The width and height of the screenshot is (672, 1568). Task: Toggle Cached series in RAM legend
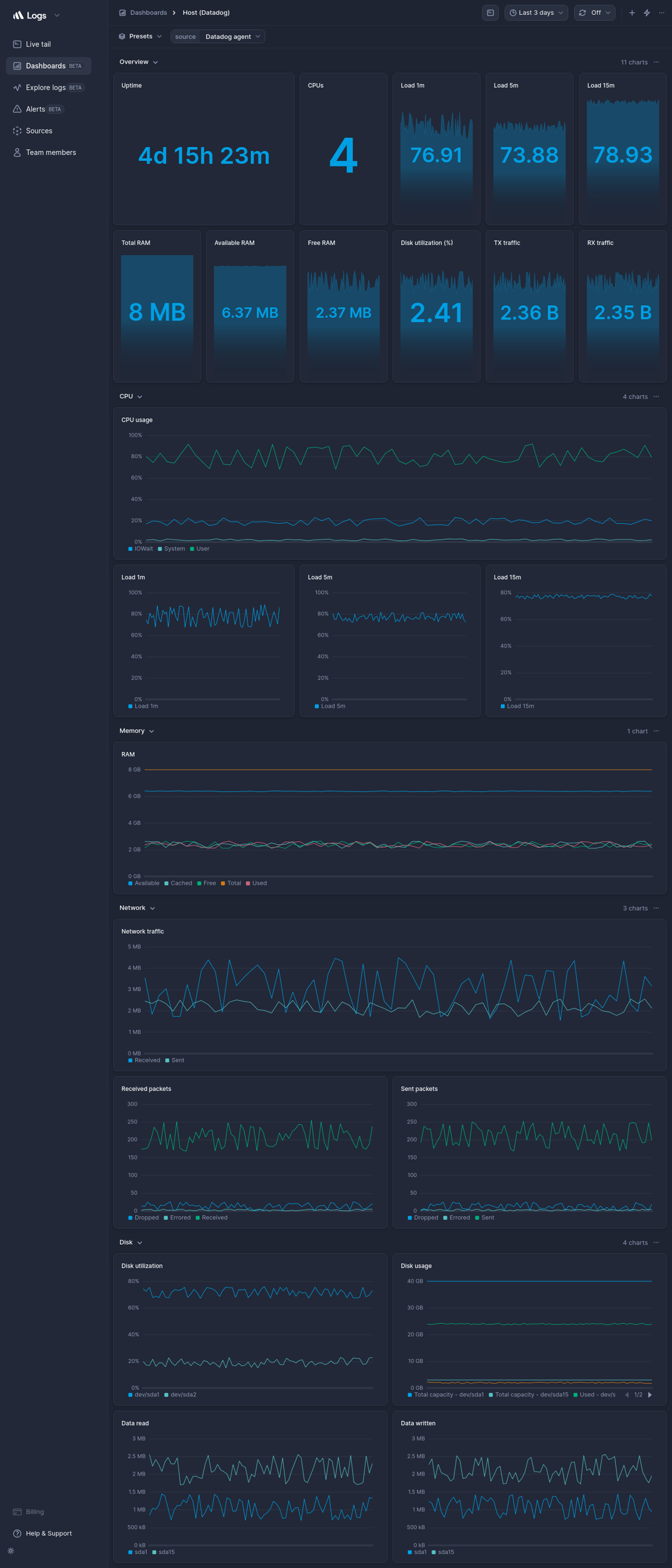(178, 883)
